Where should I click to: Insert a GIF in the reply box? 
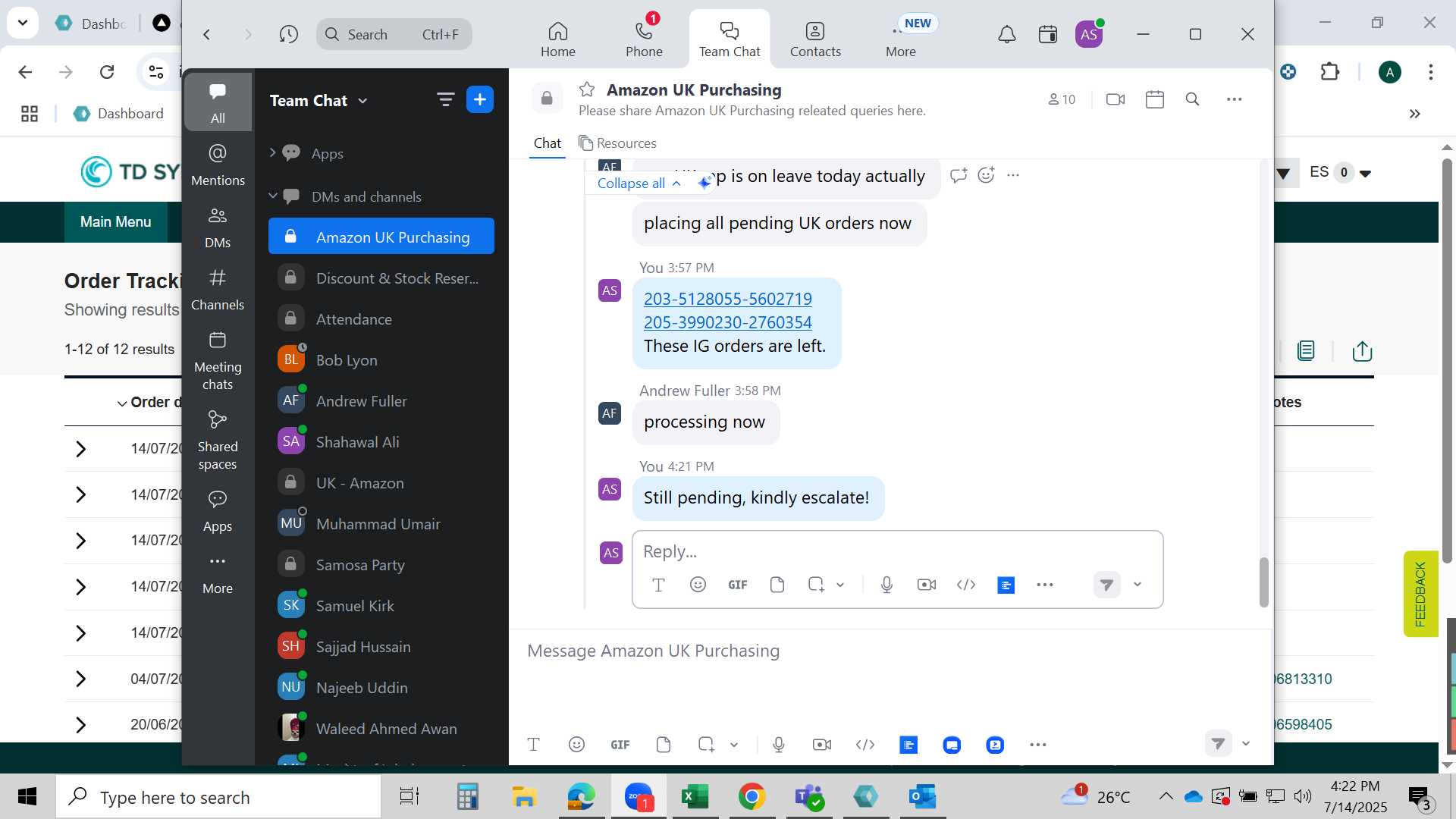click(x=737, y=585)
